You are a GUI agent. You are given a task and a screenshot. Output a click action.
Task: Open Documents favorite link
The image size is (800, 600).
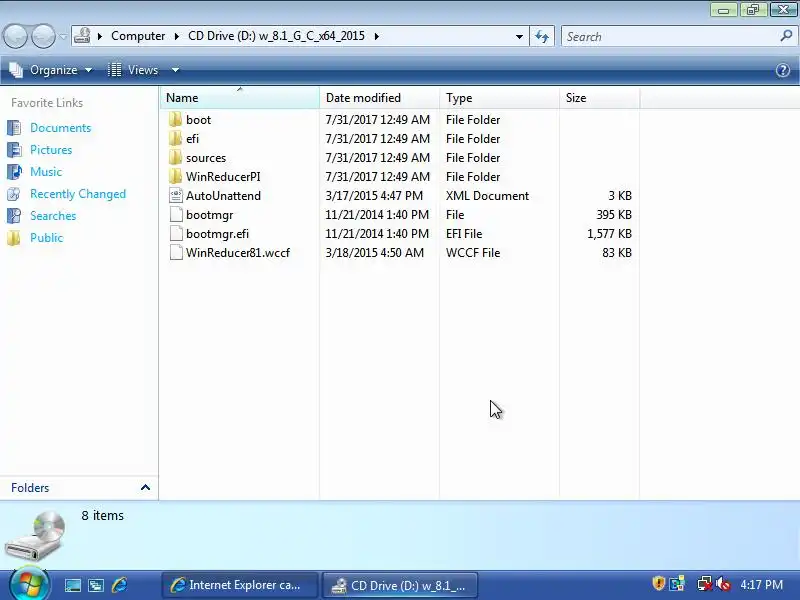coord(60,128)
